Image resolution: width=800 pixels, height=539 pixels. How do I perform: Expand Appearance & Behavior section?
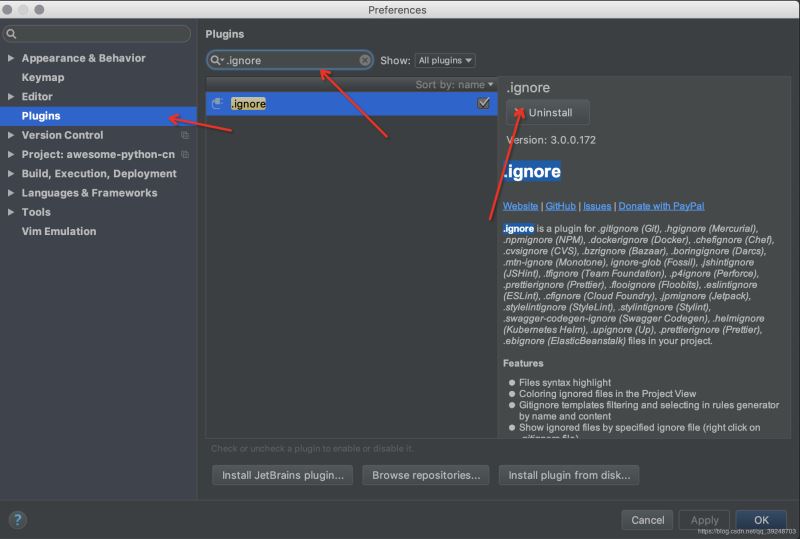point(11,58)
